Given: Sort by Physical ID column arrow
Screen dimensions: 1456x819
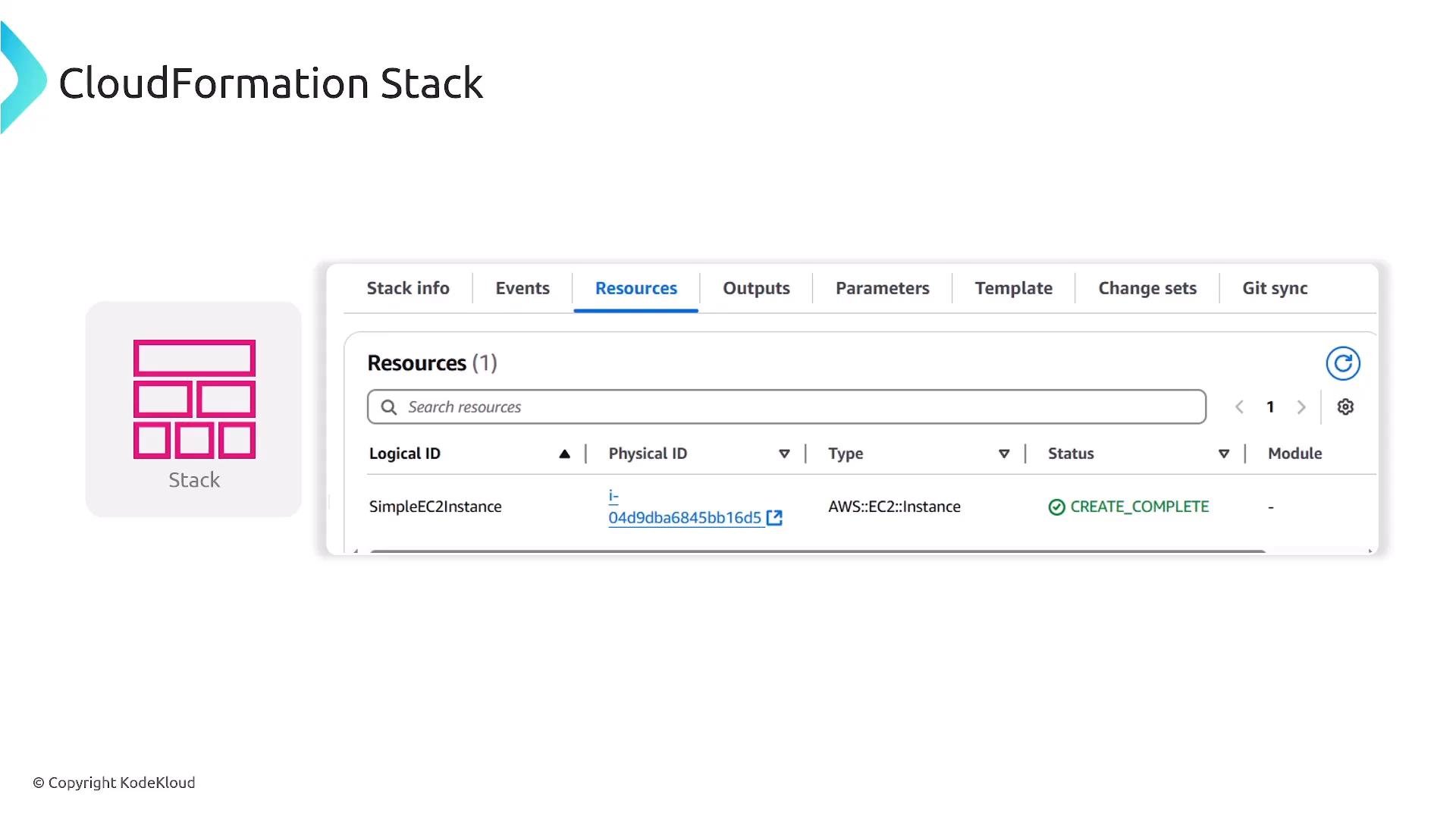Looking at the screenshot, I should 784,454.
